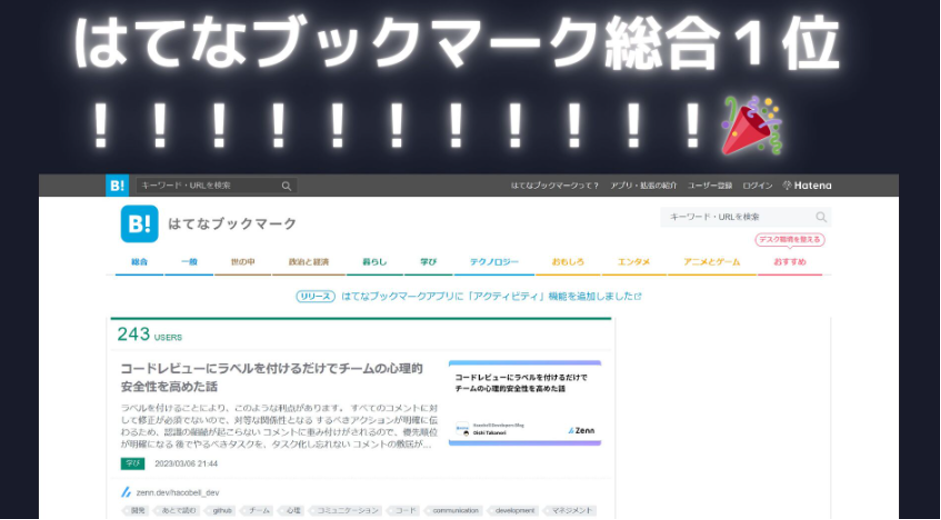Click the ユーザー登録 link
Image resolution: width=941 pixels, height=520 pixels.
pyautogui.click(x=710, y=185)
